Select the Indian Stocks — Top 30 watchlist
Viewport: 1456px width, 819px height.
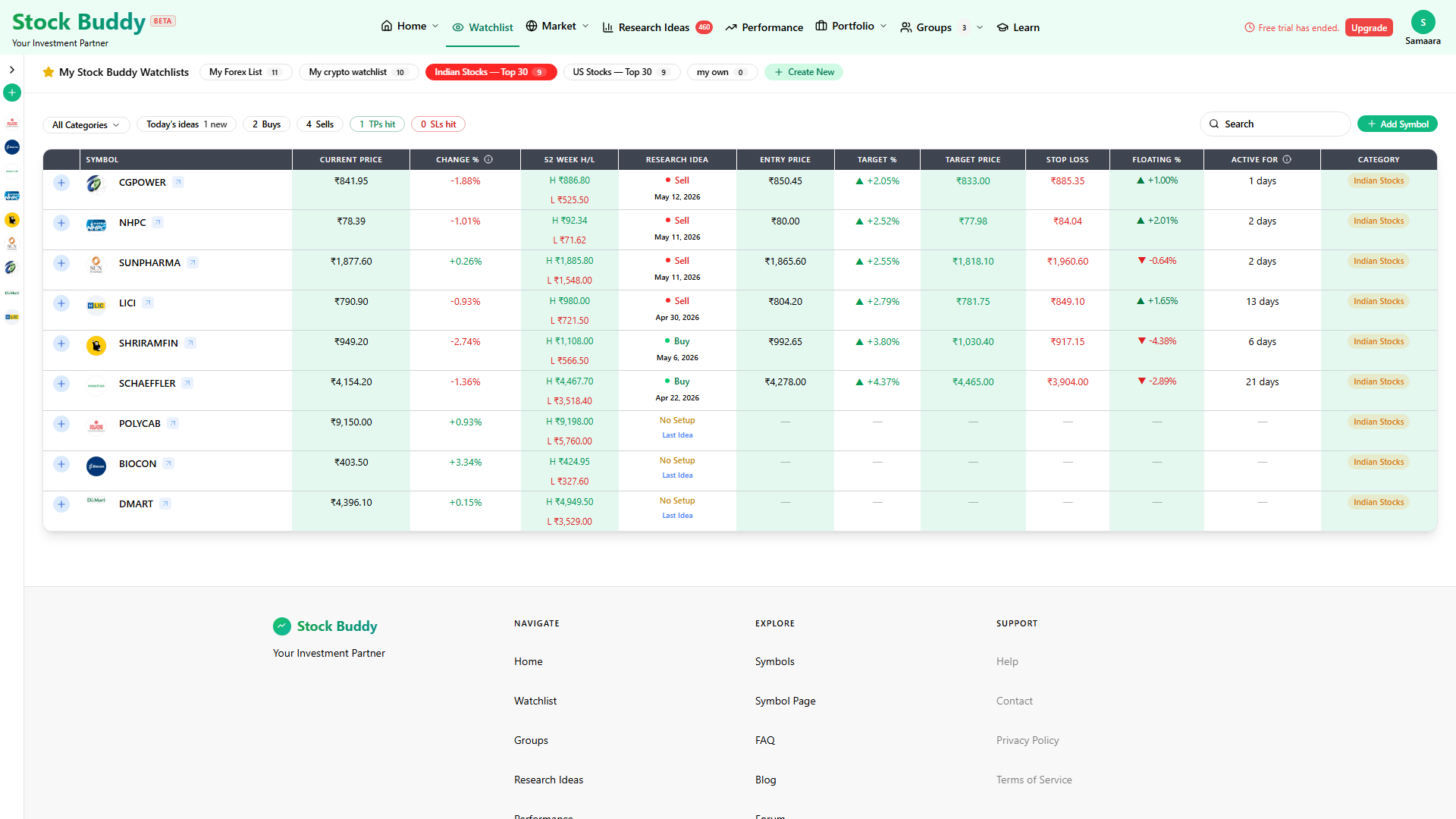491,72
